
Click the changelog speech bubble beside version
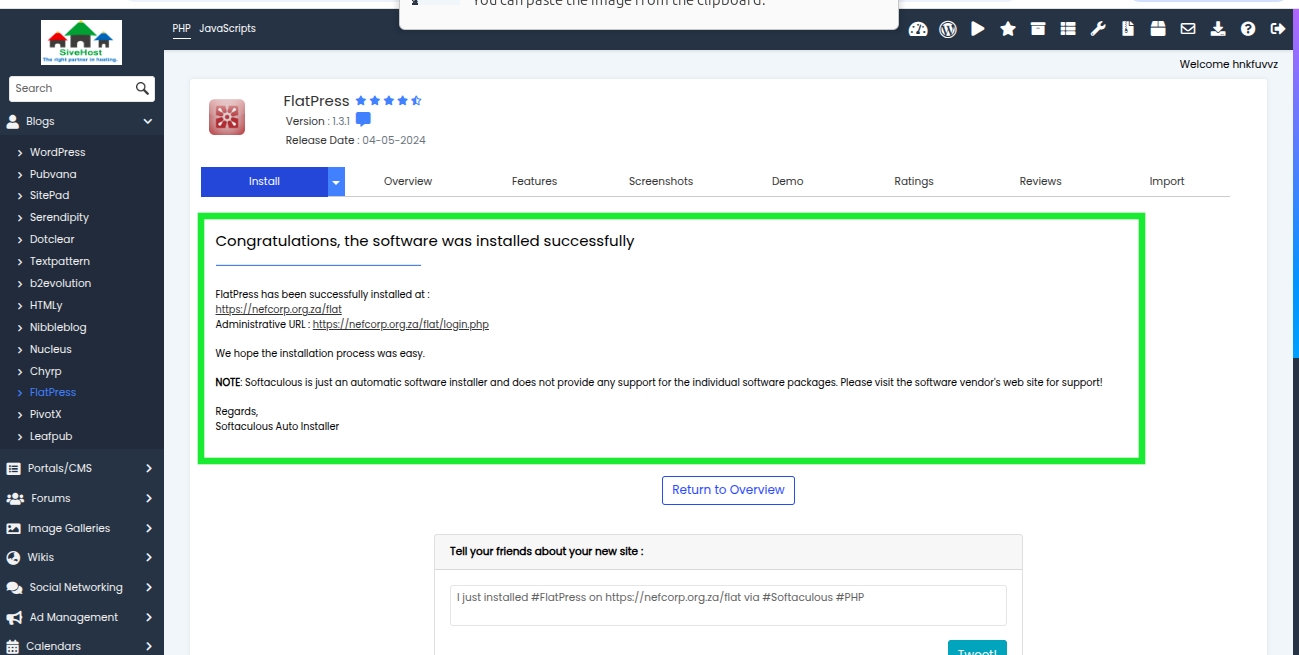tap(363, 120)
